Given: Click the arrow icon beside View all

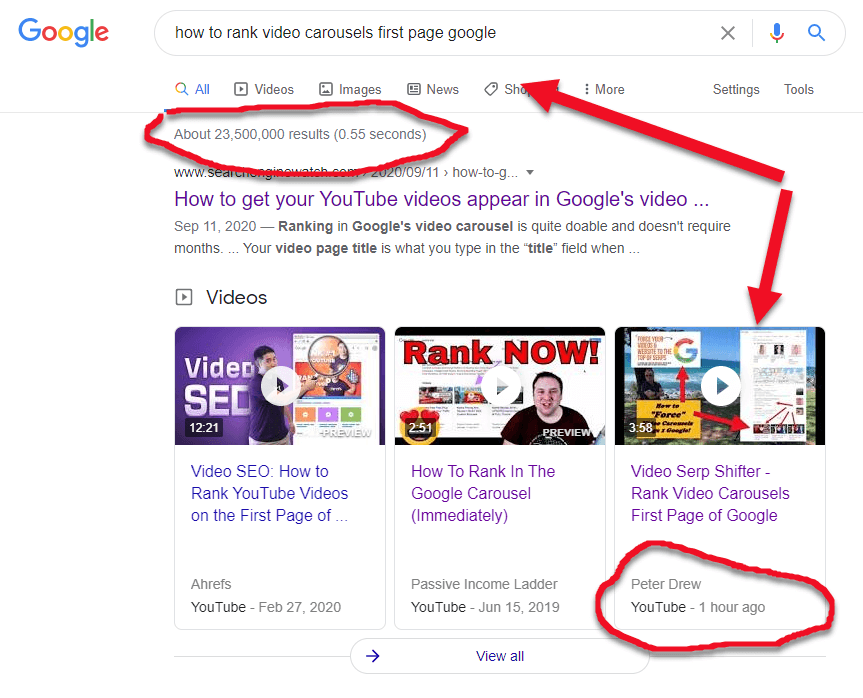Looking at the screenshot, I should point(373,656).
